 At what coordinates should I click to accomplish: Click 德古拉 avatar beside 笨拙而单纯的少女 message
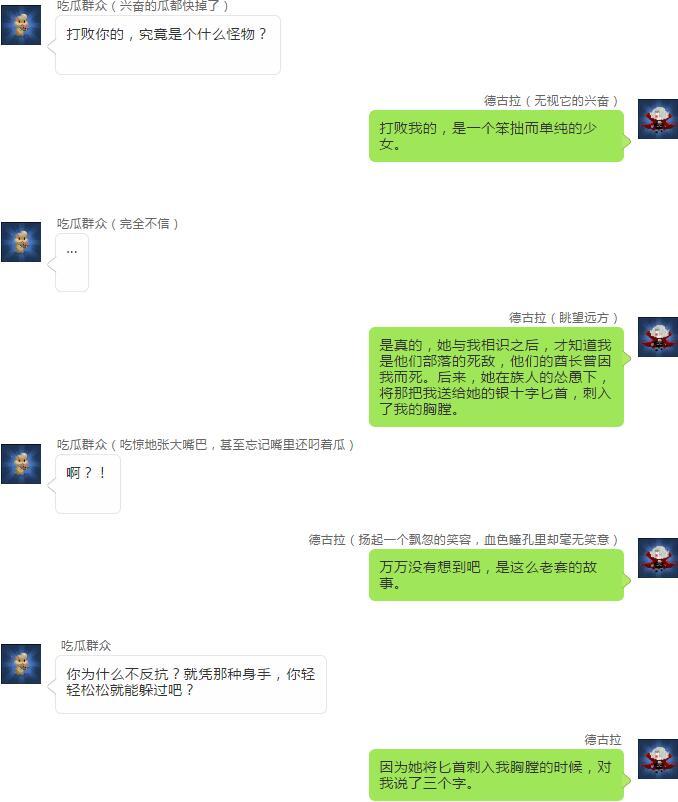[x=658, y=119]
